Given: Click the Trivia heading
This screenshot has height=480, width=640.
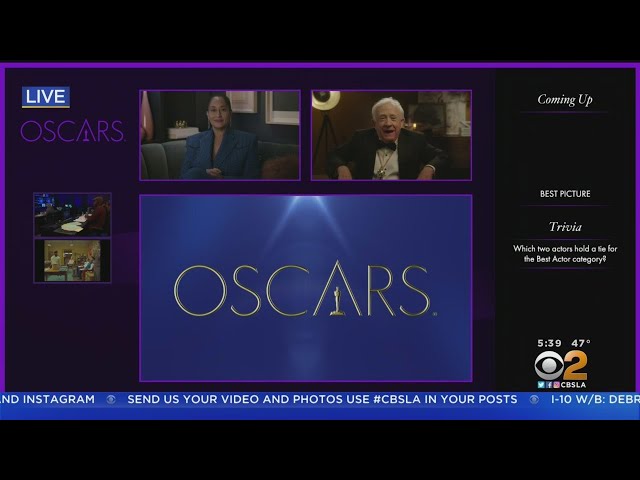Looking at the screenshot, I should pyautogui.click(x=565, y=227).
